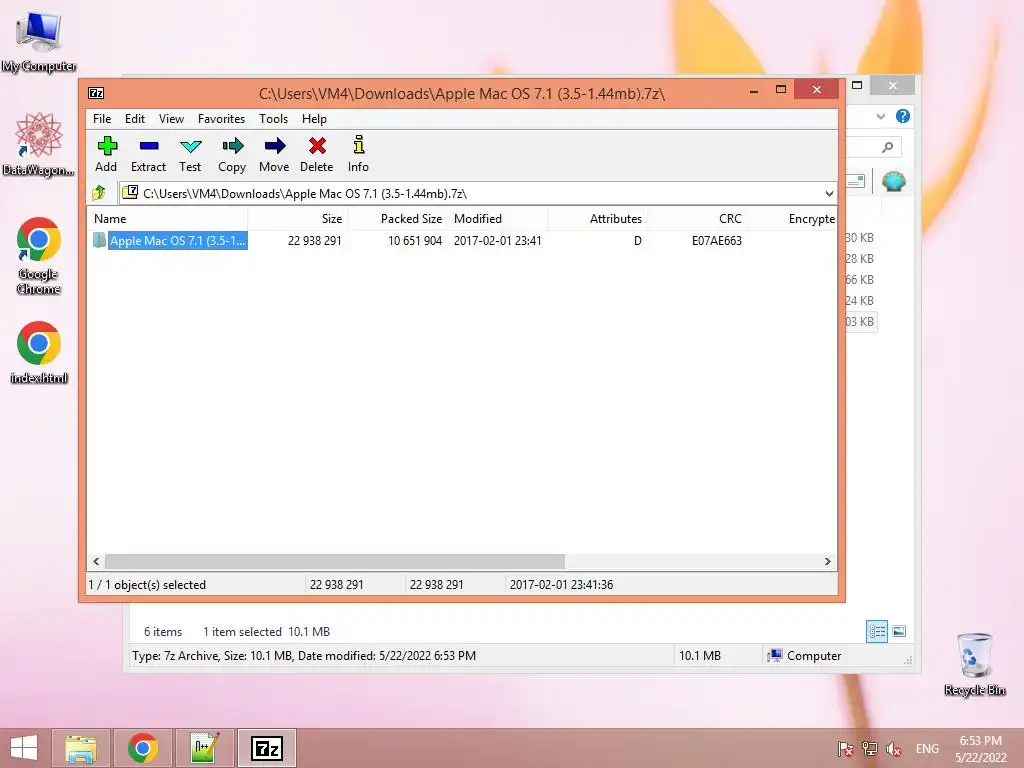Click the muted volume tray icon
Image resolution: width=1024 pixels, height=768 pixels.
(x=894, y=749)
